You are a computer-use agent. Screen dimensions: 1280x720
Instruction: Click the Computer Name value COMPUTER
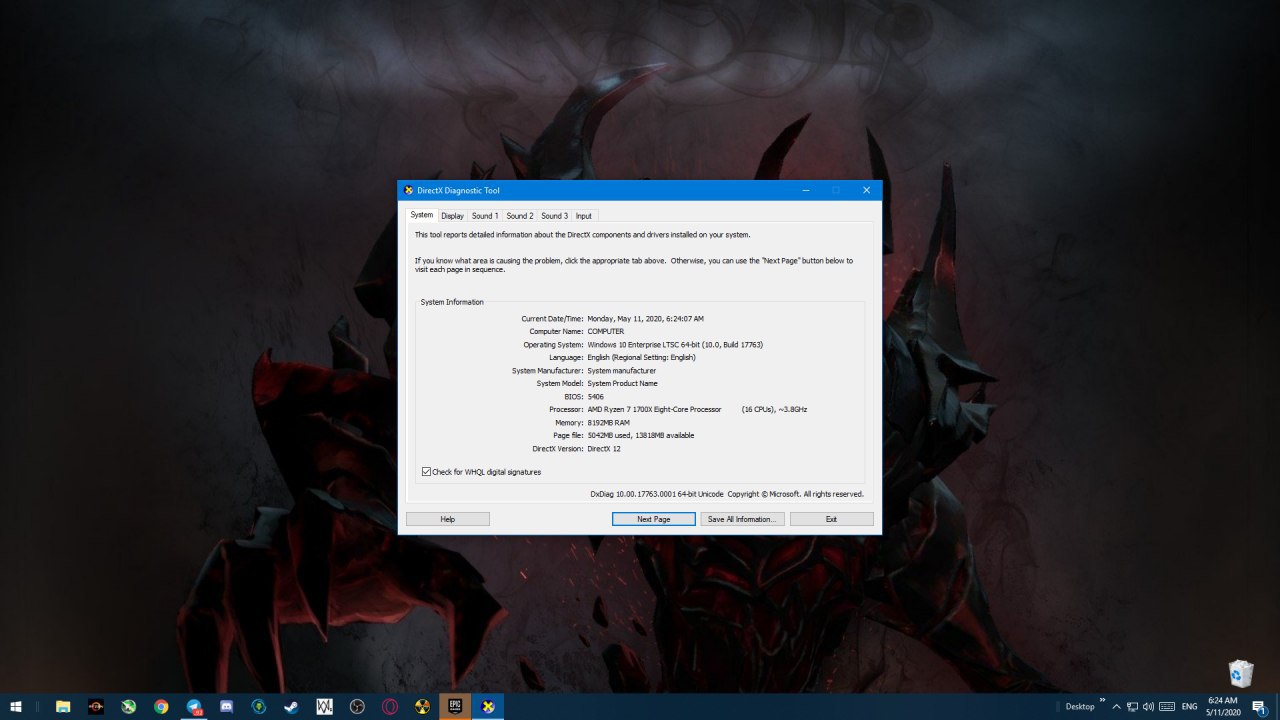[606, 331]
